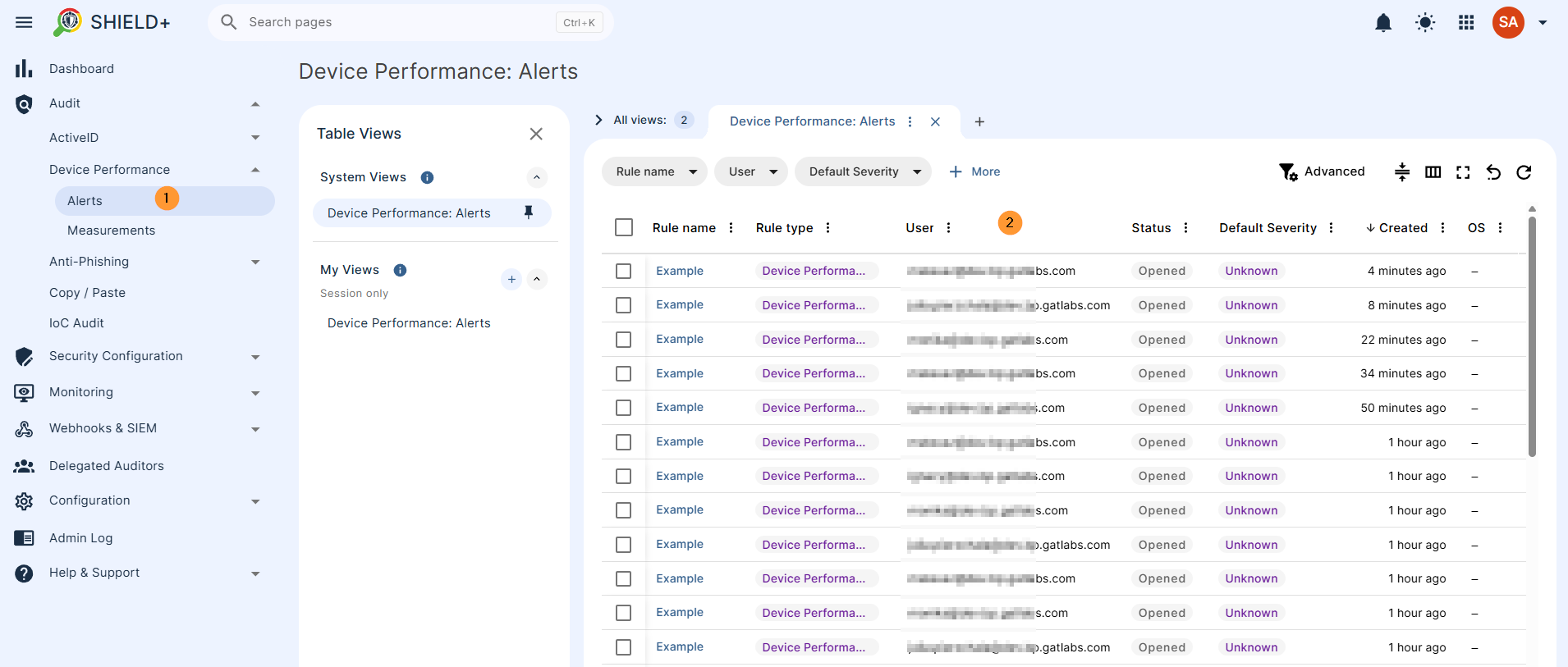The image size is (1568, 667).
Task: Click the table vertical scrollbar
Action: tap(1532, 336)
